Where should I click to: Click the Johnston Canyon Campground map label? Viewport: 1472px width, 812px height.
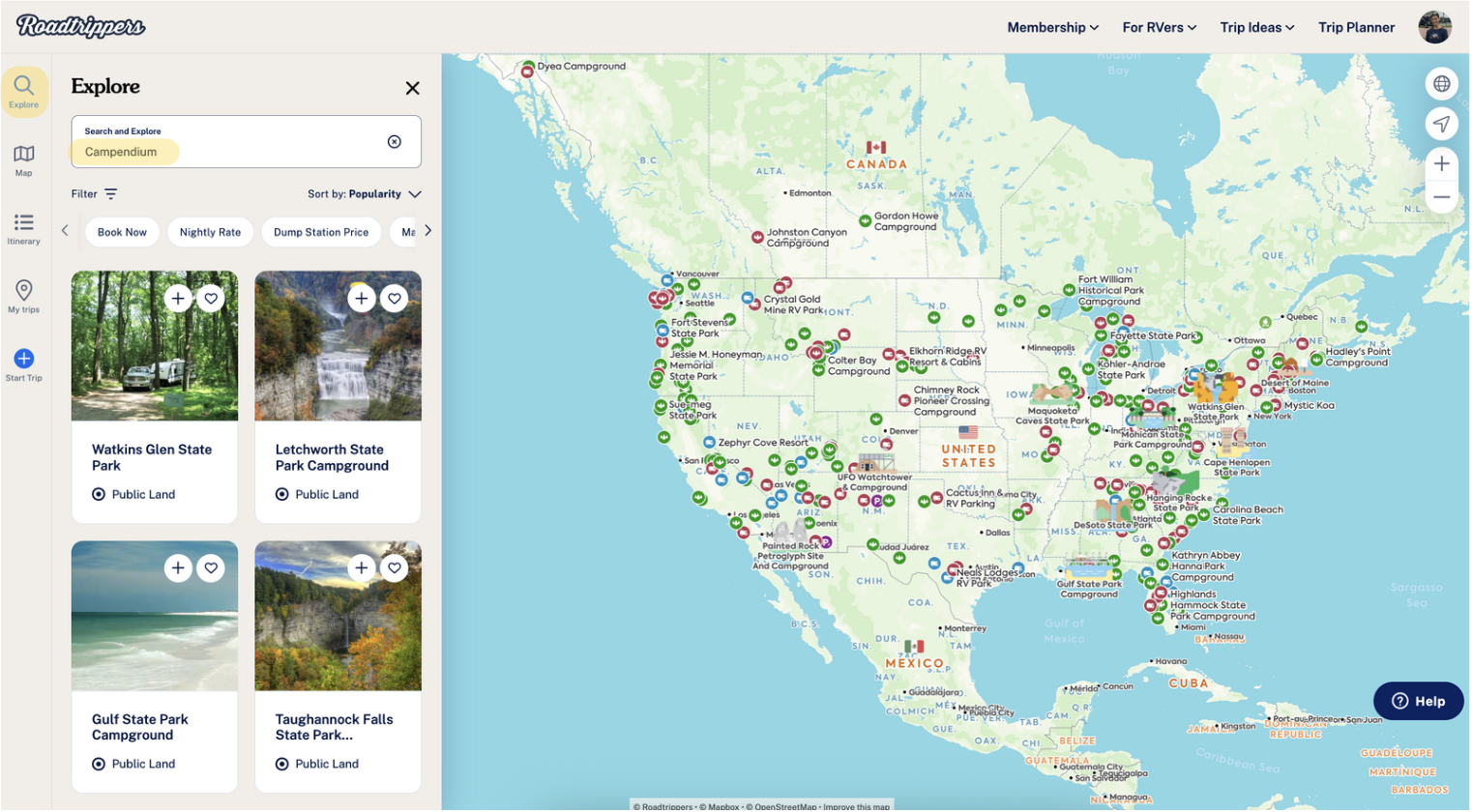(807, 238)
